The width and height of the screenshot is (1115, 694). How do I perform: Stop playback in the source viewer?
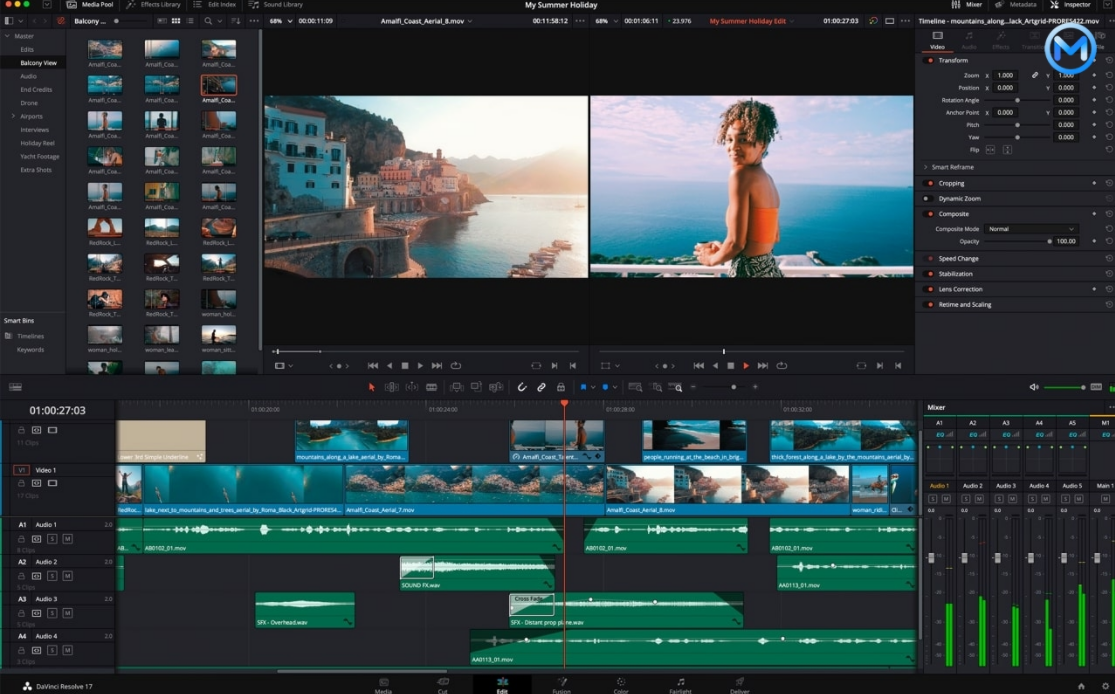coord(405,365)
